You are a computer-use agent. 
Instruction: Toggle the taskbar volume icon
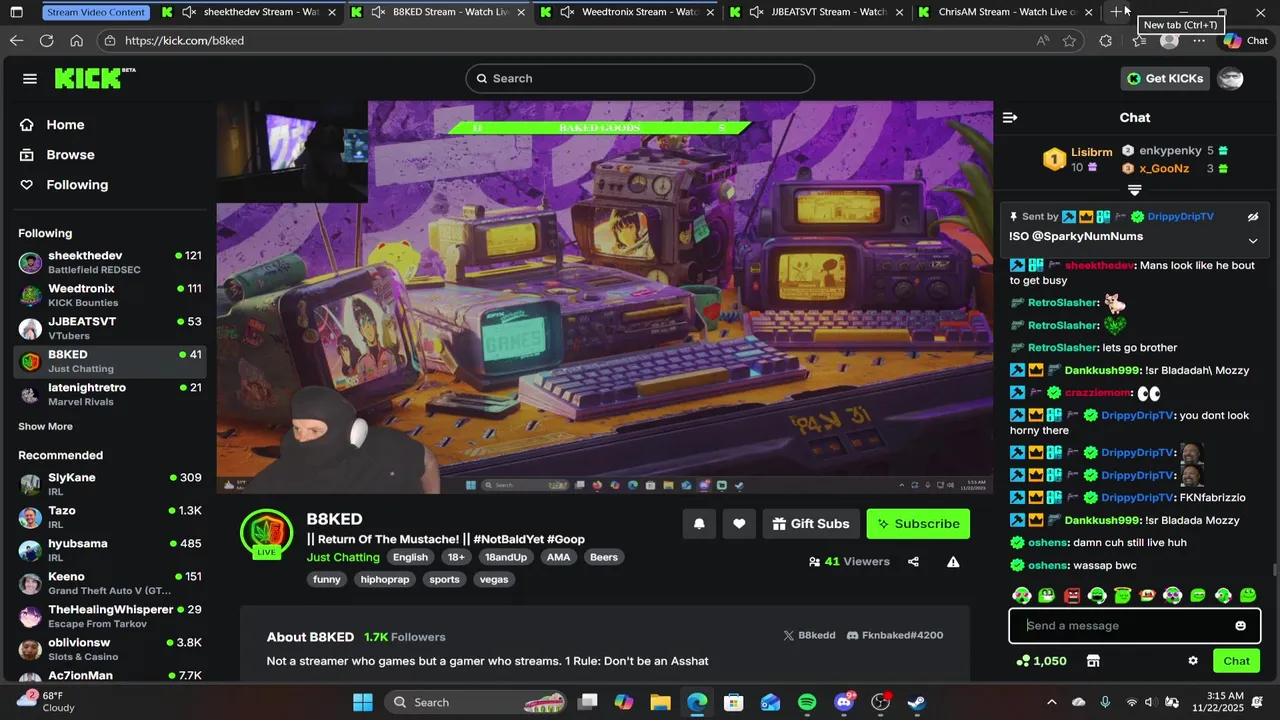click(x=1149, y=702)
